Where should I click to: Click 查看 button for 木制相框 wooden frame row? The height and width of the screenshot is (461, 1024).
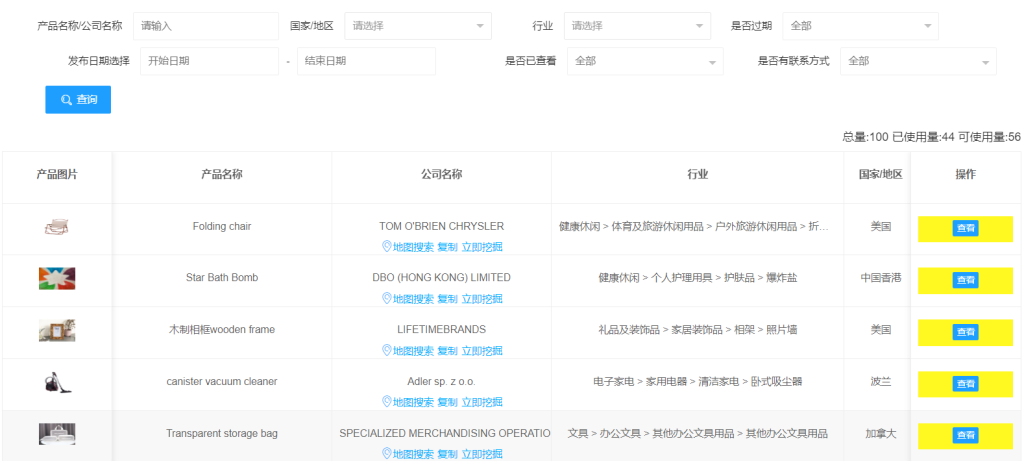[965, 331]
